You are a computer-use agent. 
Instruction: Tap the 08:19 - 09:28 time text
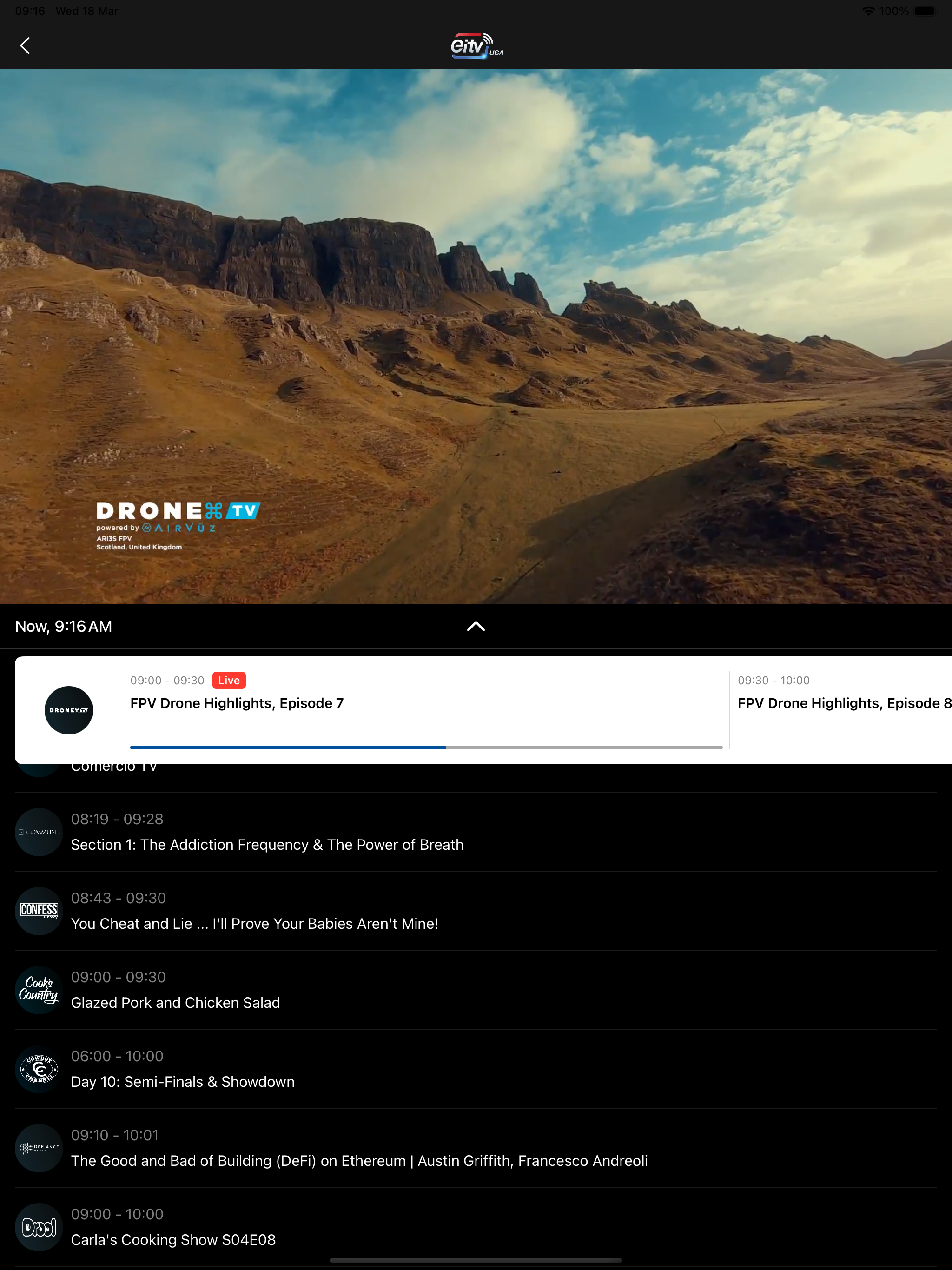117,819
